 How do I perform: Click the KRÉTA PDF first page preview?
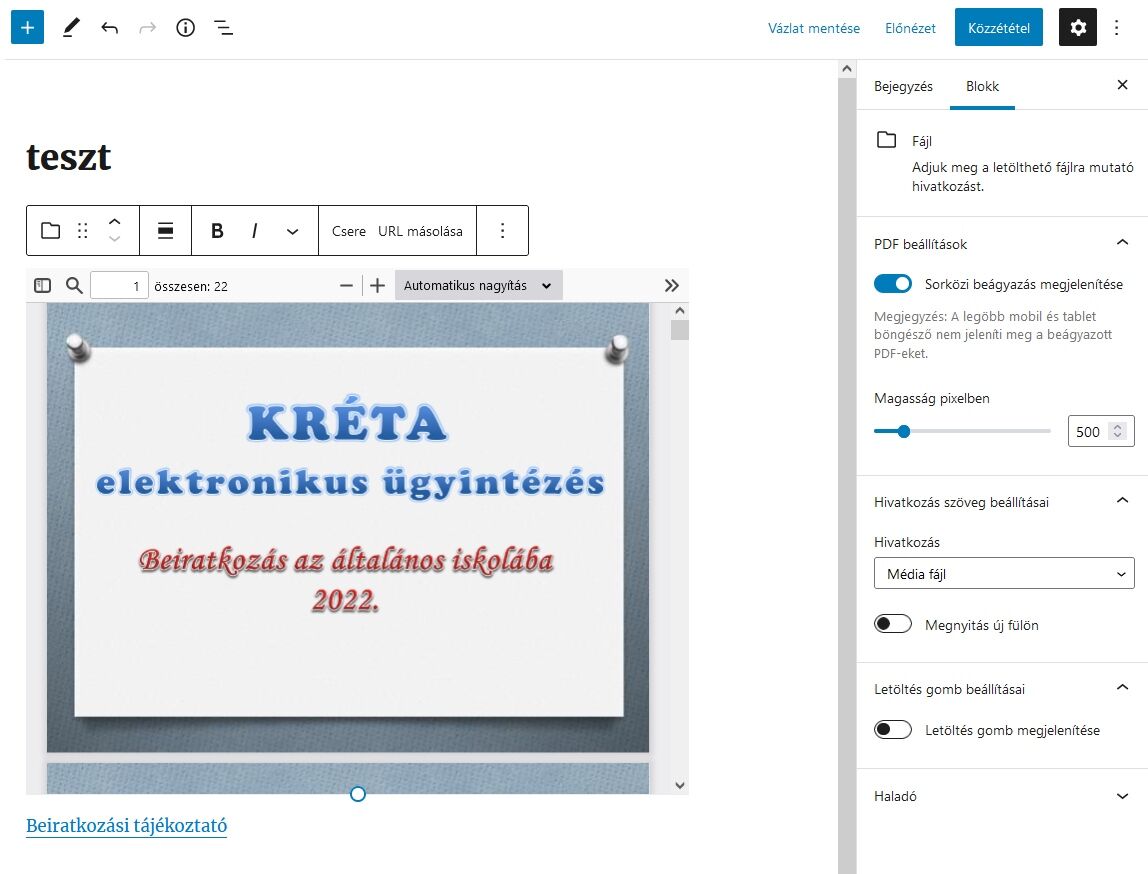348,528
